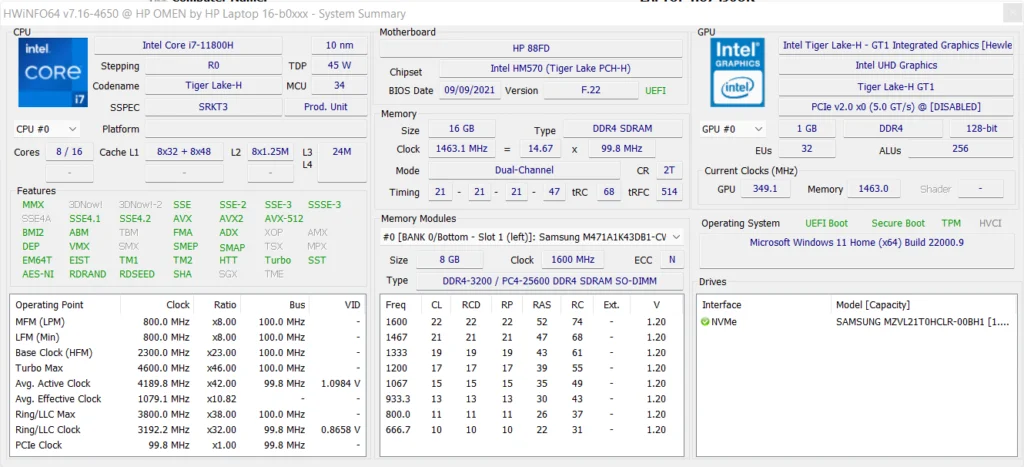Click the tRC value 68 field
This screenshot has width=1024, height=467.
(x=608, y=192)
